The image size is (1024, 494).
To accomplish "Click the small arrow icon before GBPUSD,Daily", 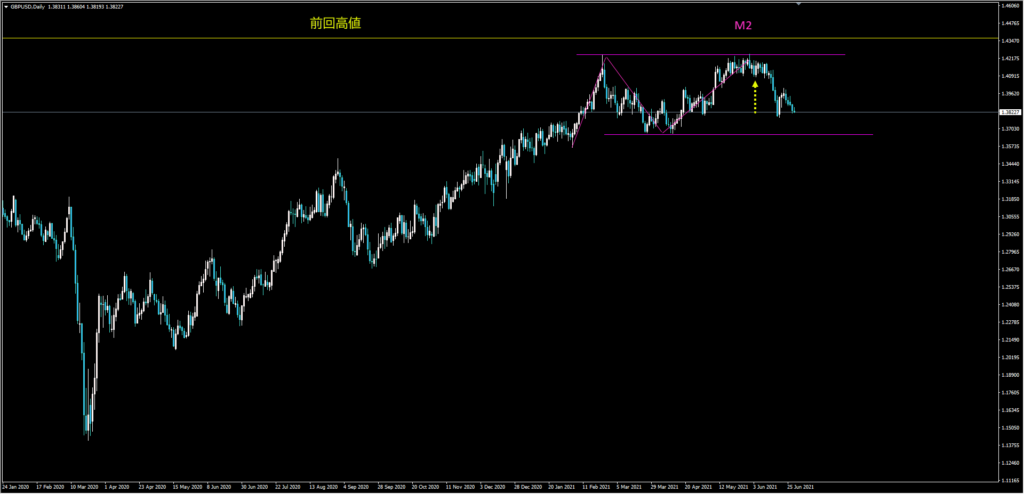I will pyautogui.click(x=3, y=7).
